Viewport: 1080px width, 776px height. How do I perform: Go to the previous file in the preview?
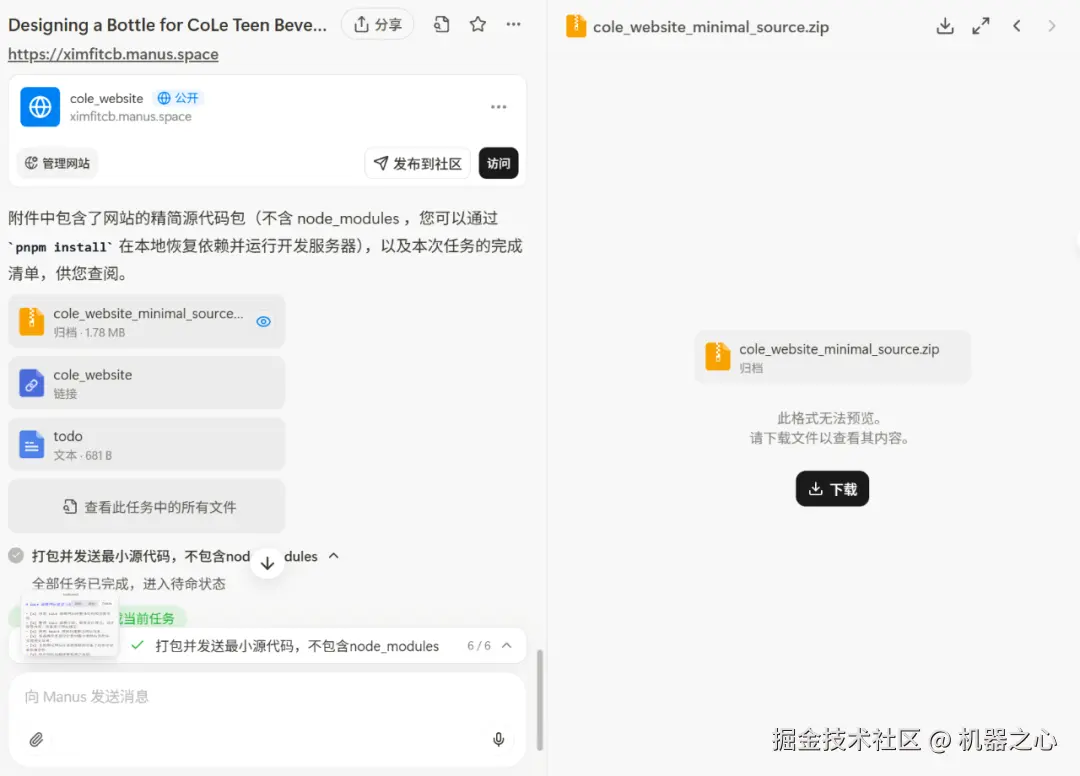(x=1017, y=26)
